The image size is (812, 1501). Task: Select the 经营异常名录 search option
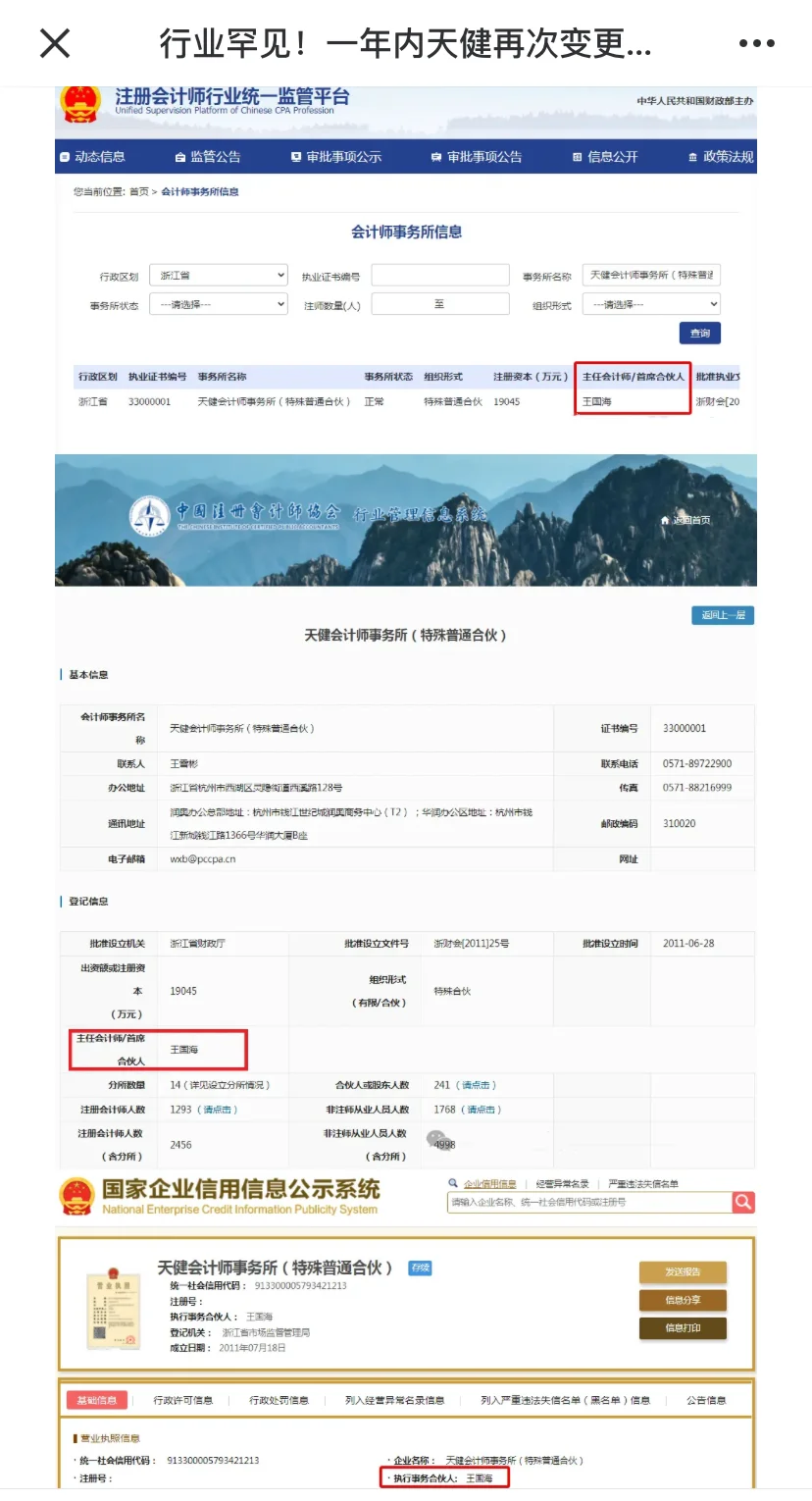(x=563, y=1185)
